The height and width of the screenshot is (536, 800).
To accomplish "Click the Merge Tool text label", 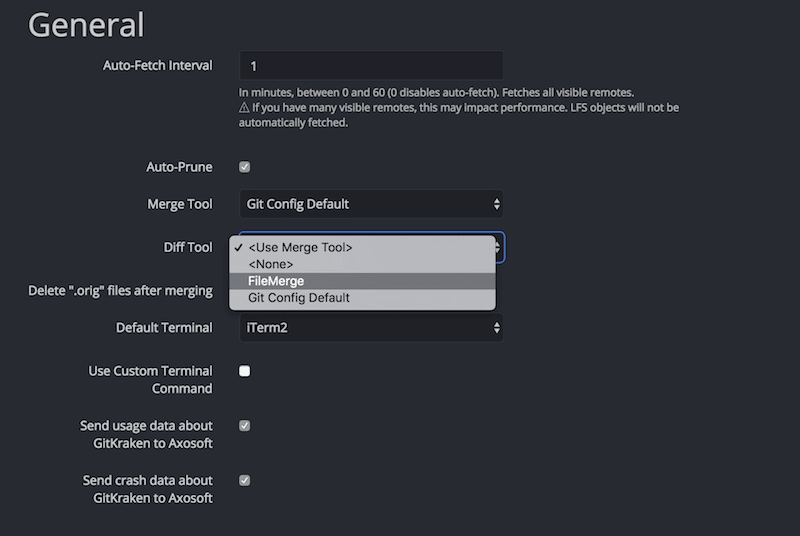I will (179, 204).
